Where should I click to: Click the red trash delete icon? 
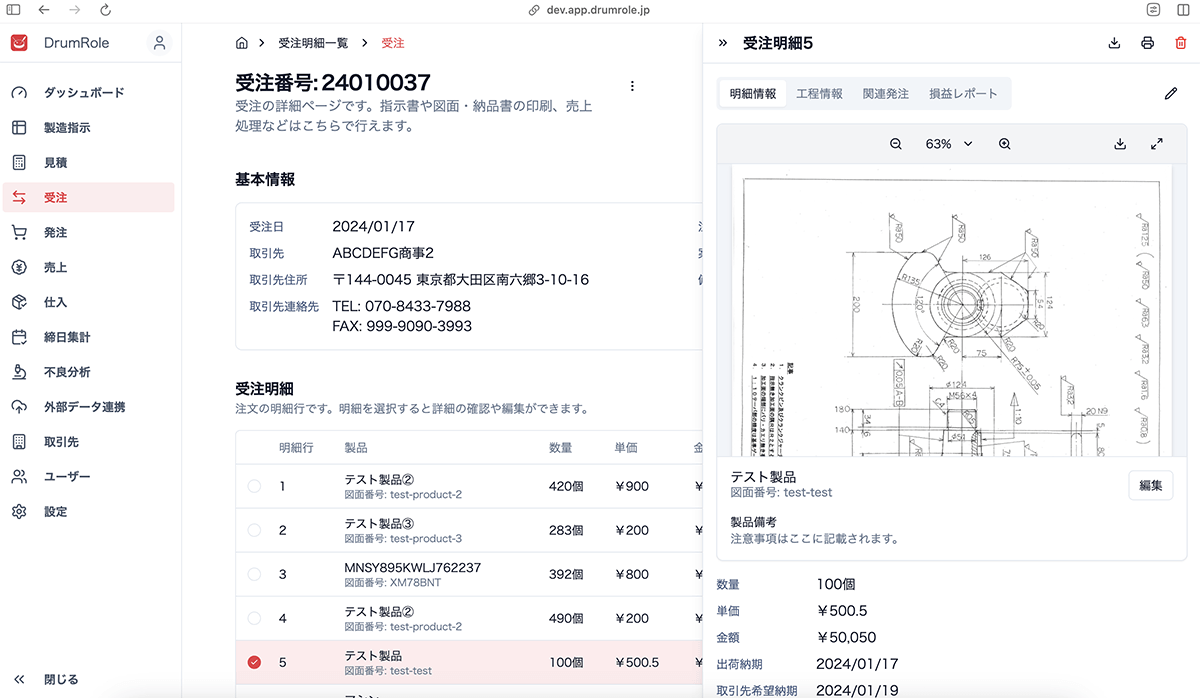1181,43
